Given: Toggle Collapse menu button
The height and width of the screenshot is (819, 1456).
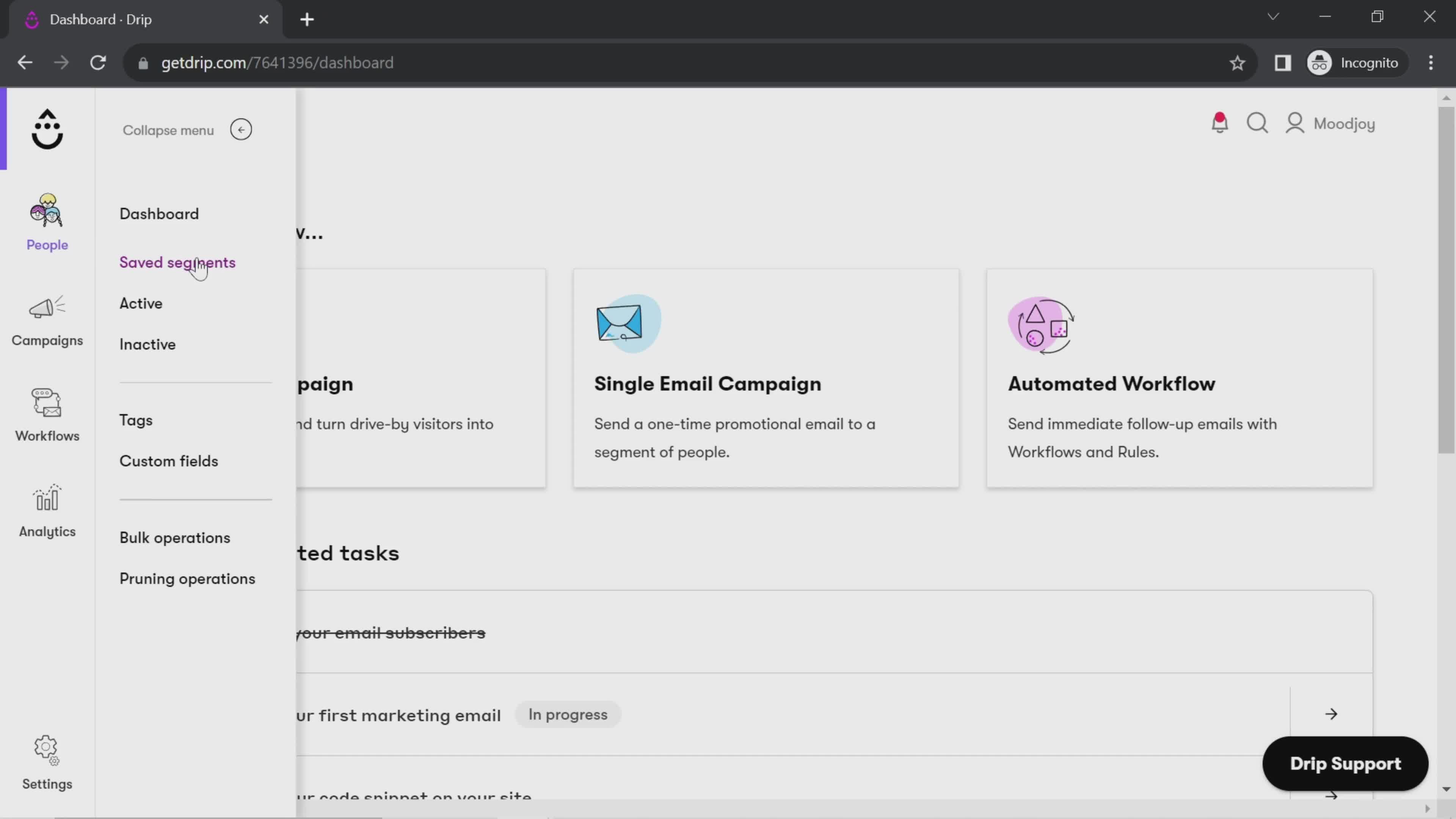Looking at the screenshot, I should pyautogui.click(x=241, y=130).
